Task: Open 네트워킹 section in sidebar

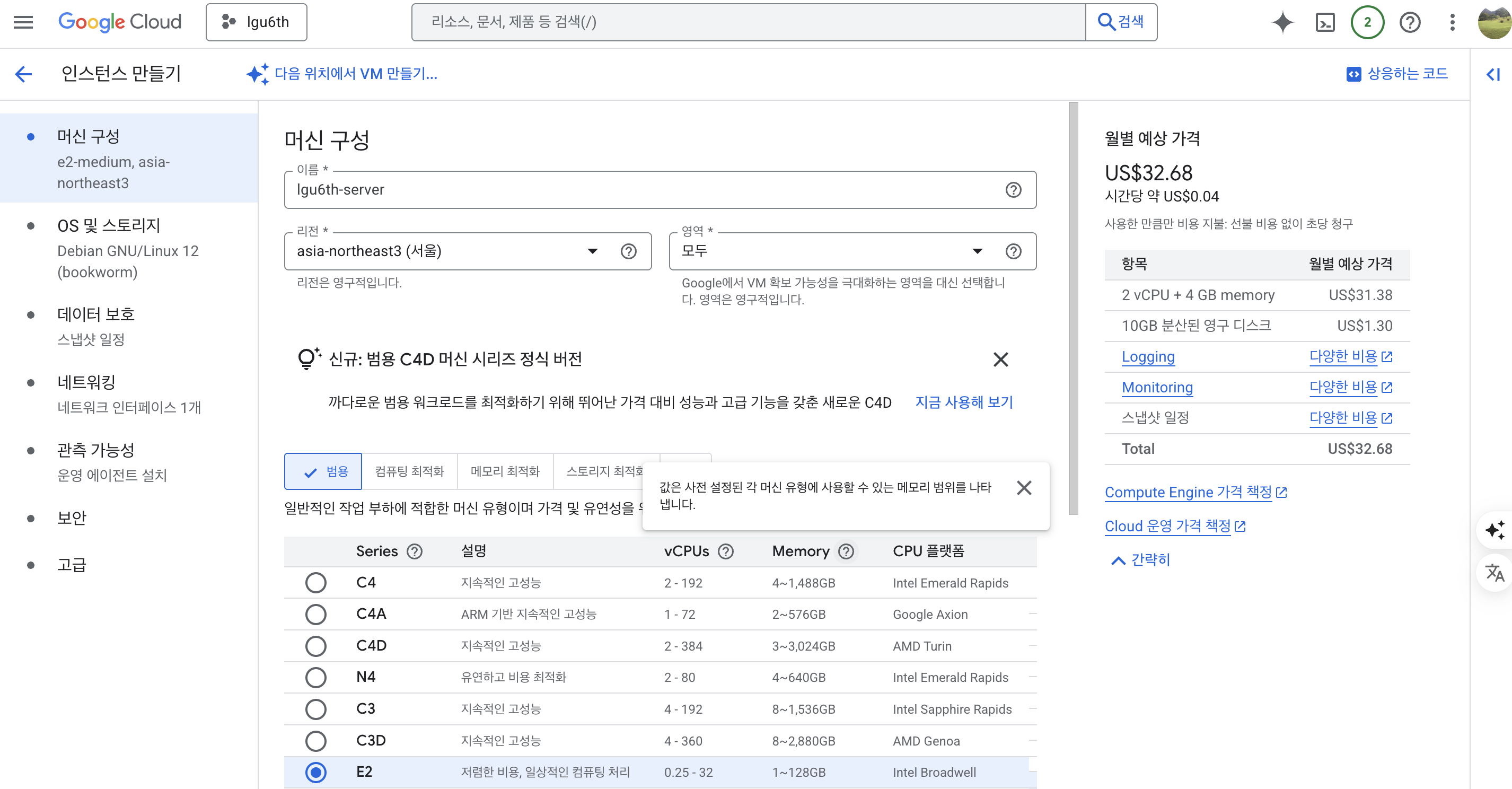Action: tap(129, 394)
